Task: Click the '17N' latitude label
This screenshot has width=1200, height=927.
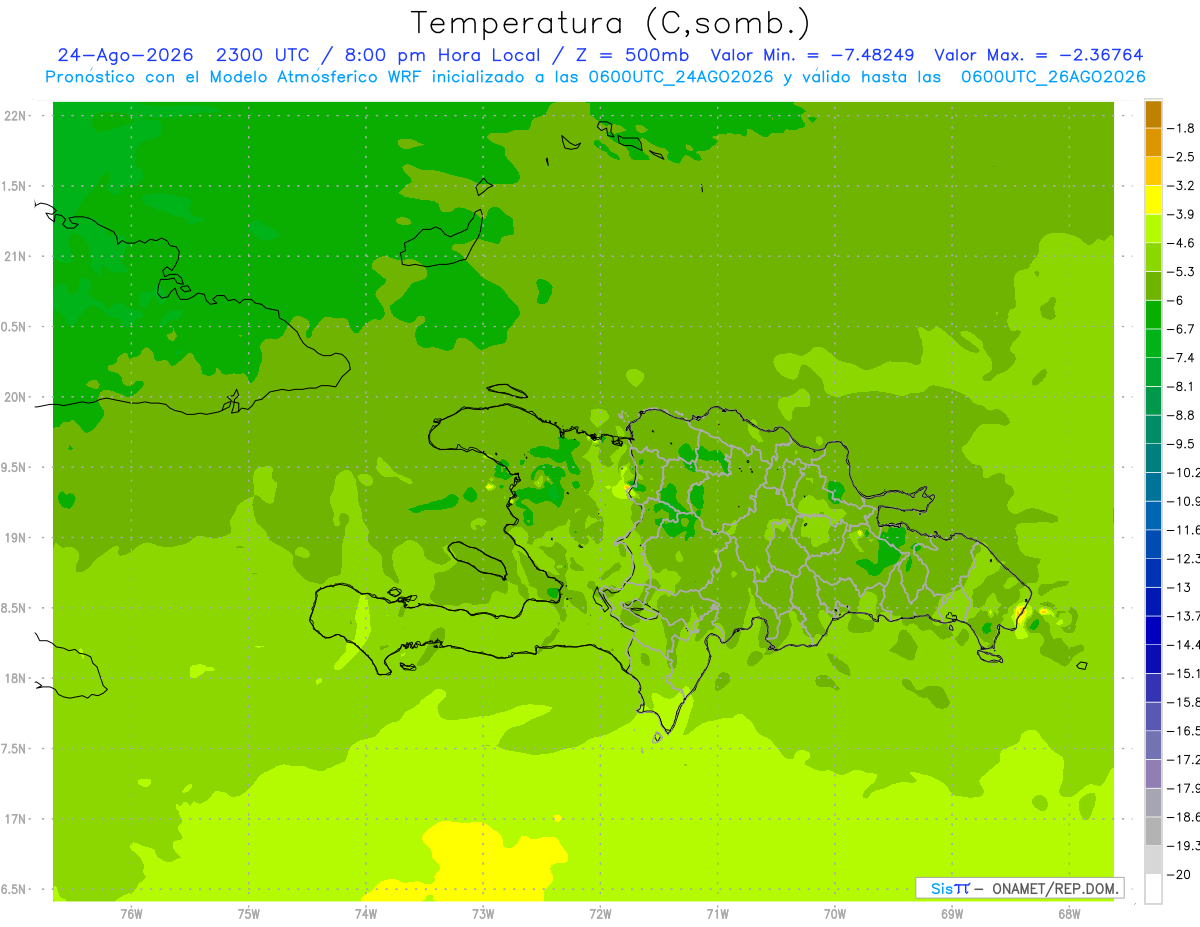Action: (15, 820)
